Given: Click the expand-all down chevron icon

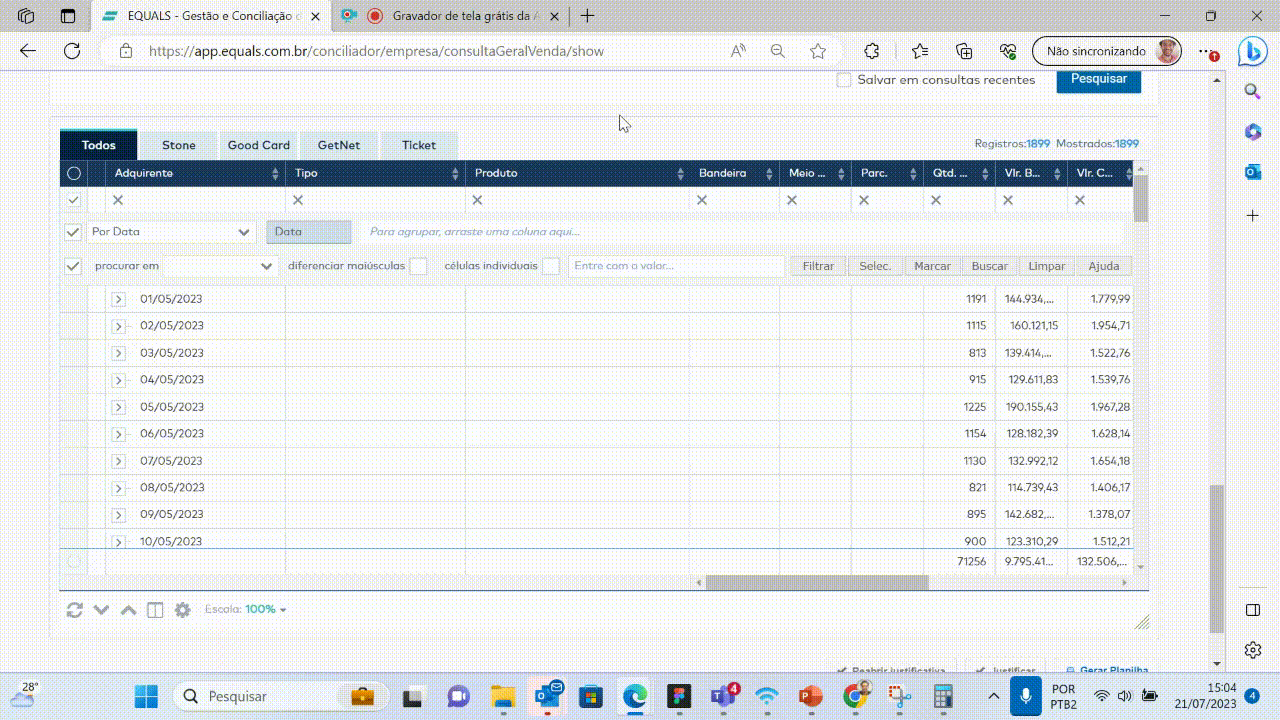Looking at the screenshot, I should (101, 610).
